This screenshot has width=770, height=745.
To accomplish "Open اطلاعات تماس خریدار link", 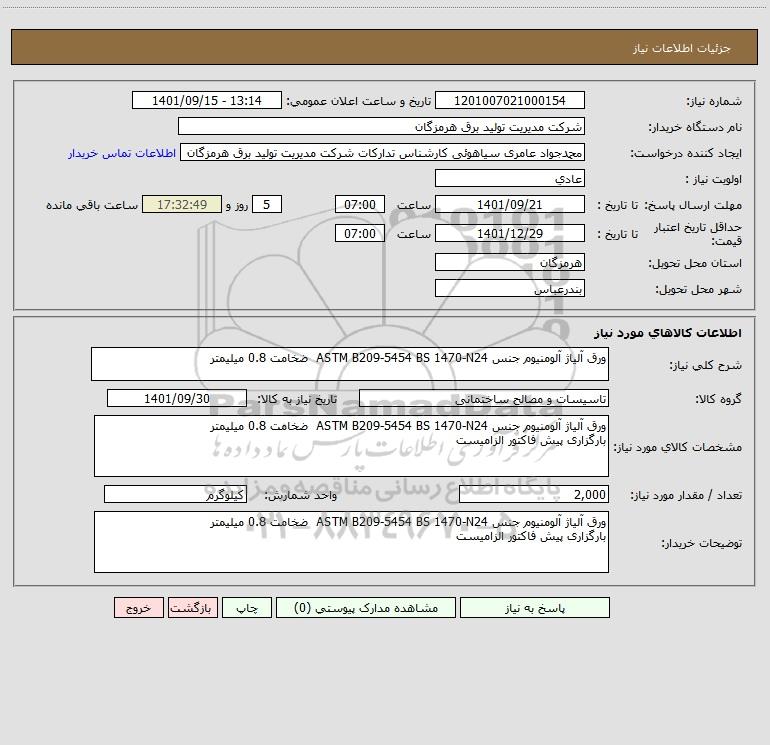I will click(122, 153).
